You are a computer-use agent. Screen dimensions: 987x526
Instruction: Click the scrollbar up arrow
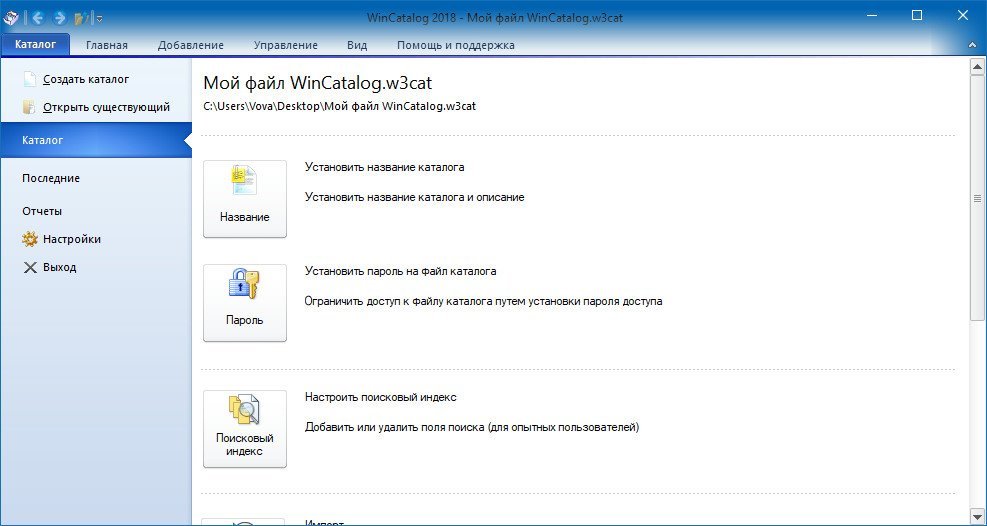tap(978, 66)
